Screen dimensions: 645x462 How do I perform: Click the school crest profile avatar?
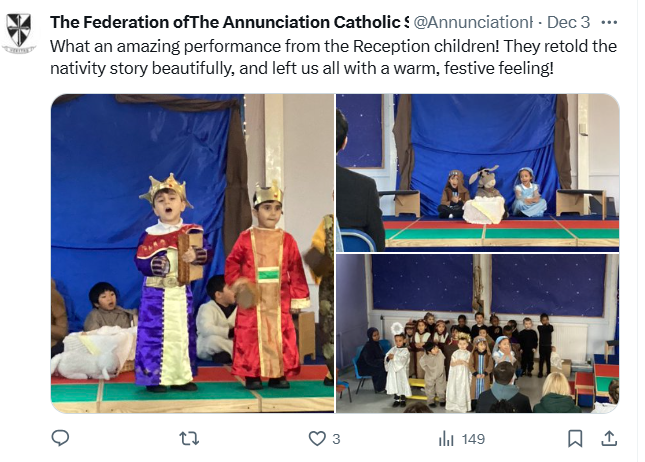pyautogui.click(x=19, y=33)
